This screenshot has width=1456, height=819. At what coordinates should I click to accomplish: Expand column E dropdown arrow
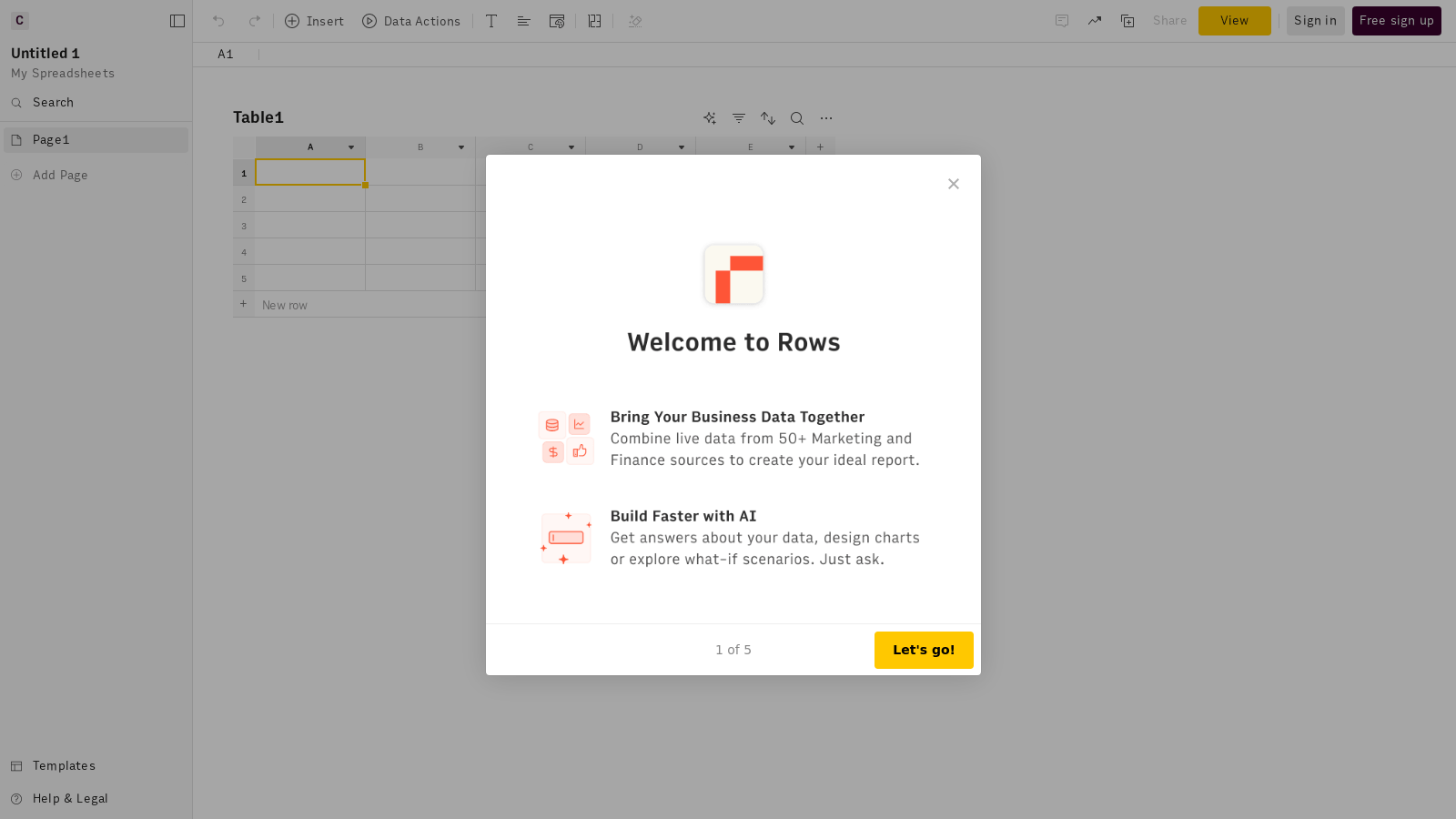point(792,147)
